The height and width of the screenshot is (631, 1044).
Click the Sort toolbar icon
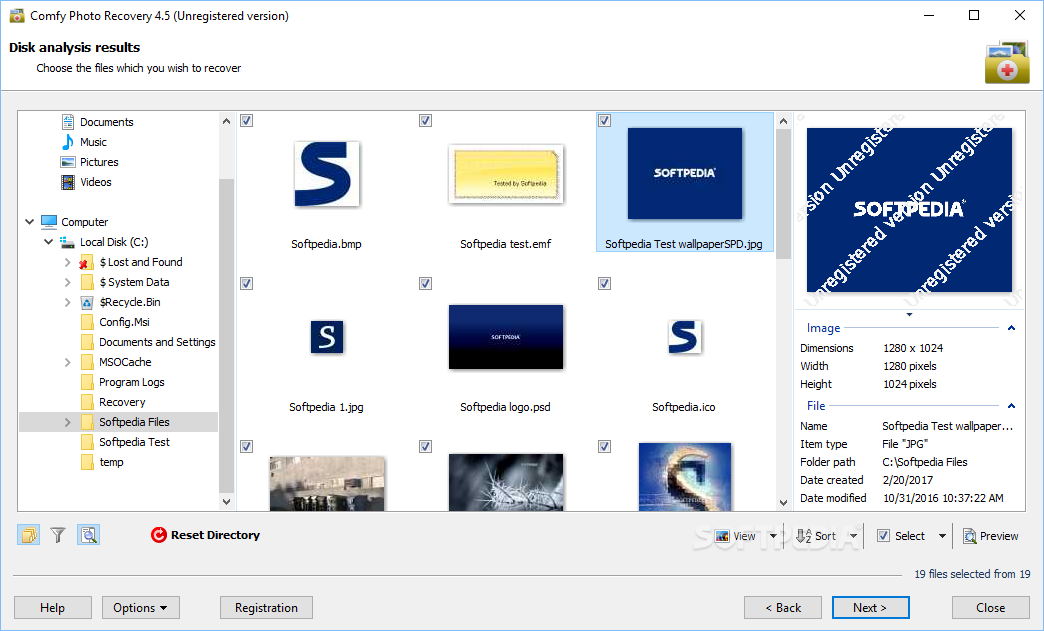click(804, 536)
